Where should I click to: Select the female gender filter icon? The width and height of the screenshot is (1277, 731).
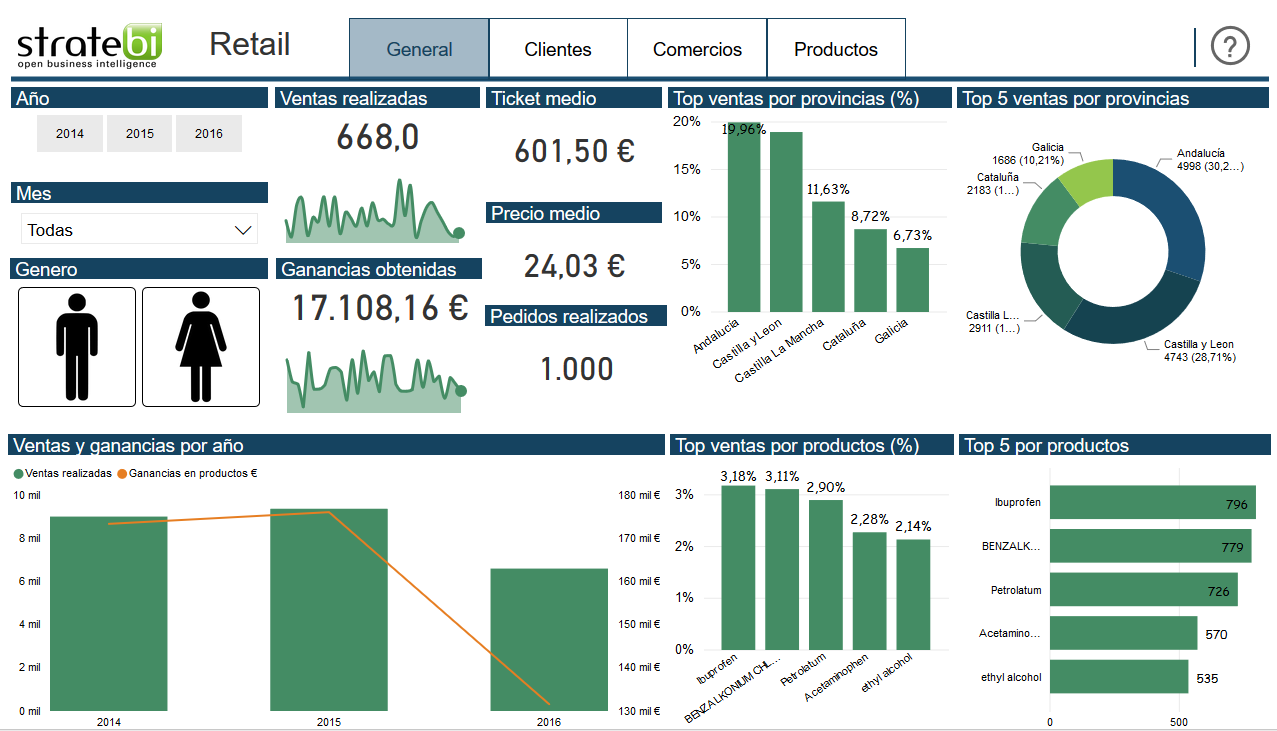[200, 346]
